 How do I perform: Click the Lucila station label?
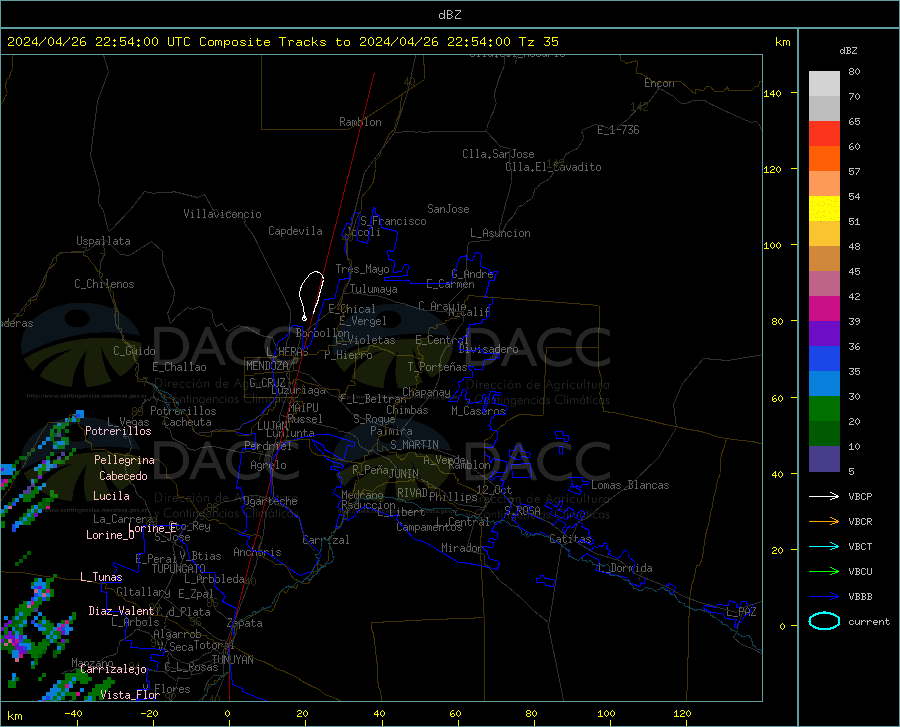(x=111, y=496)
